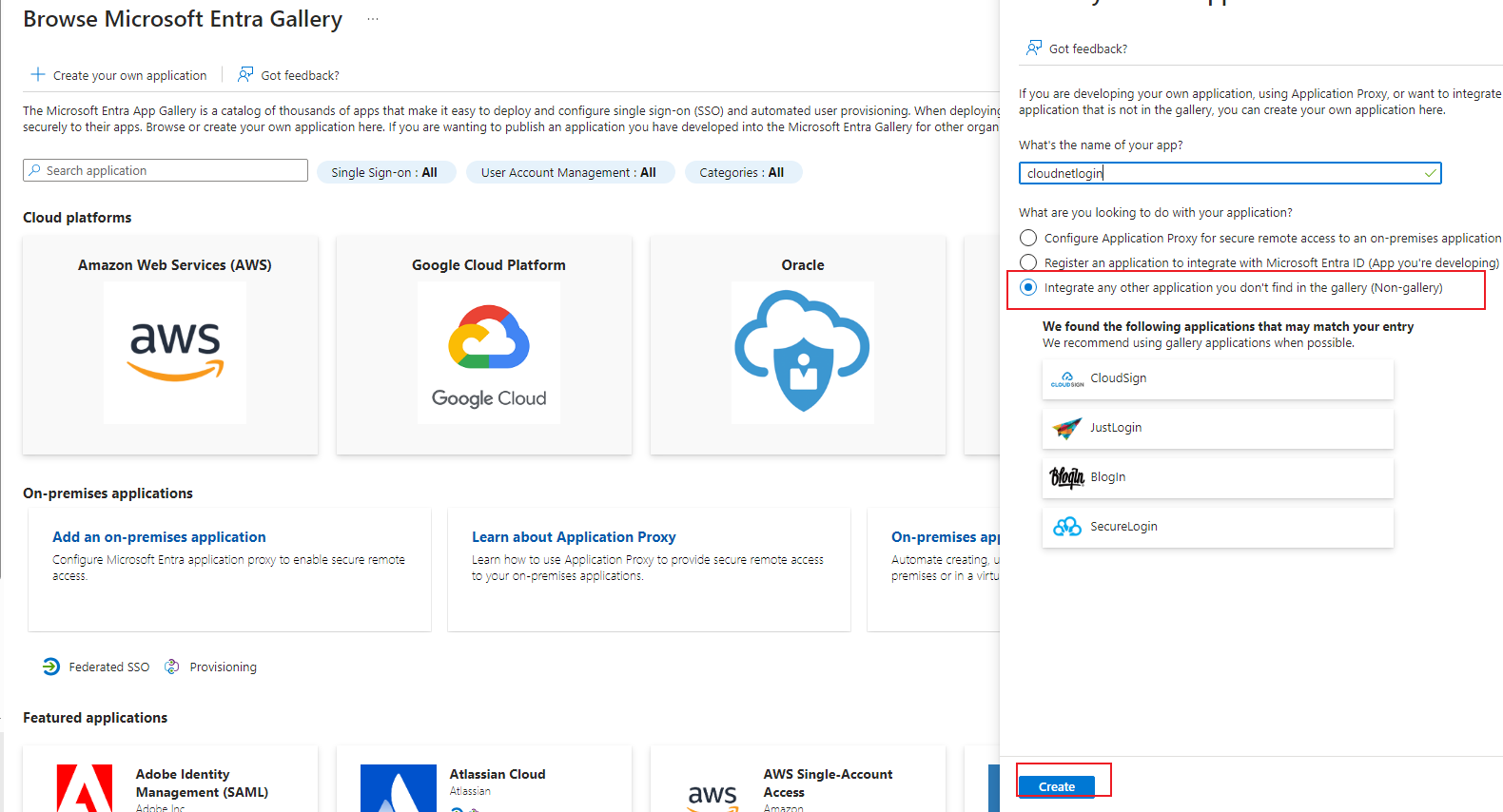Click the CloudSign logo icon

(1067, 379)
